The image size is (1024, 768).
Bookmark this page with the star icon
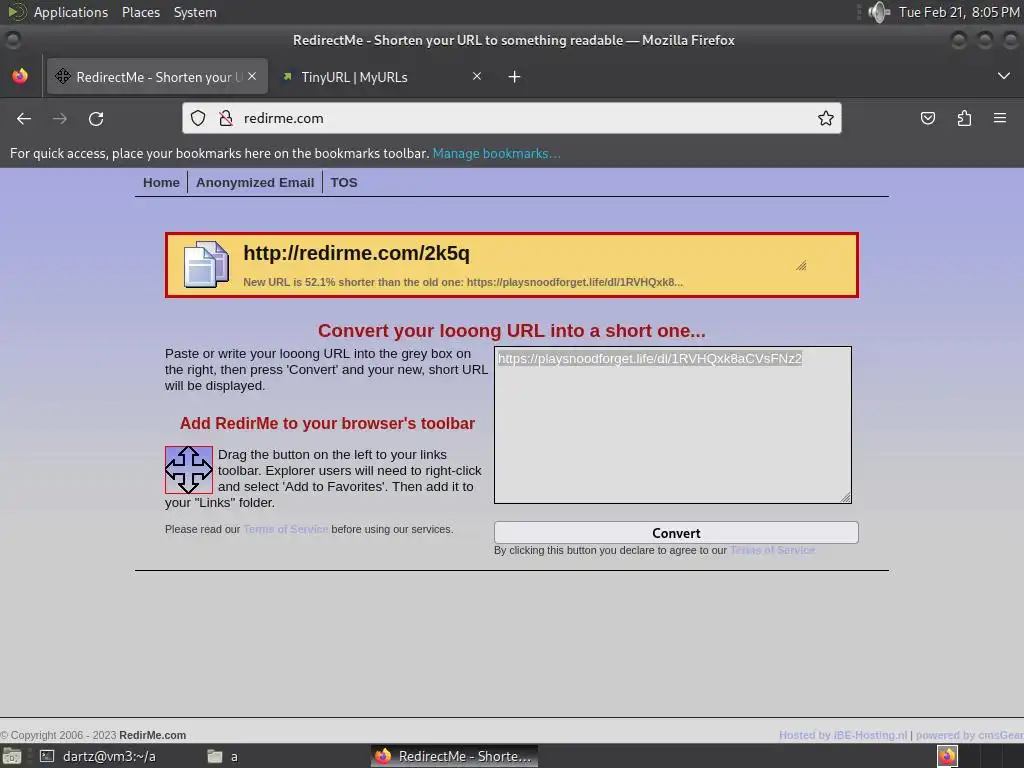825,118
